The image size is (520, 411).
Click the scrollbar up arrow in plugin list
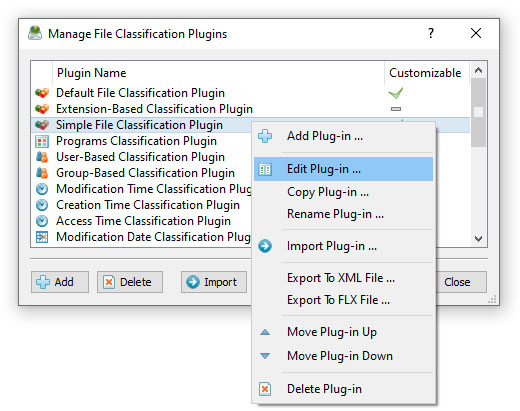479,70
